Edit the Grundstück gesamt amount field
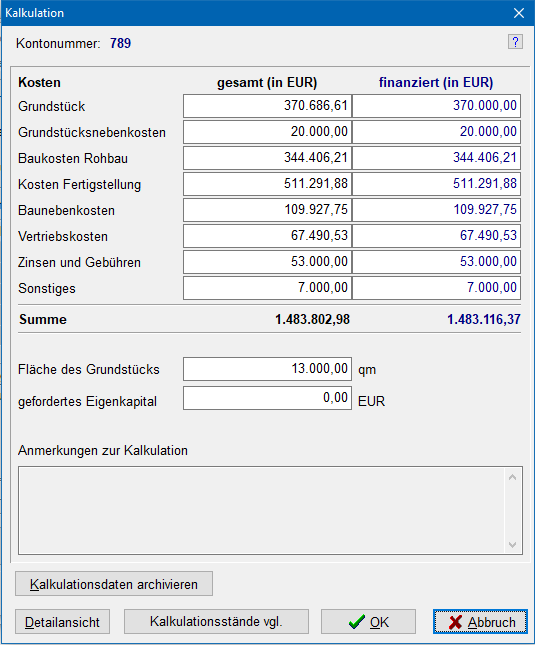Image resolution: width=535 pixels, height=645 pixels. [x=267, y=106]
